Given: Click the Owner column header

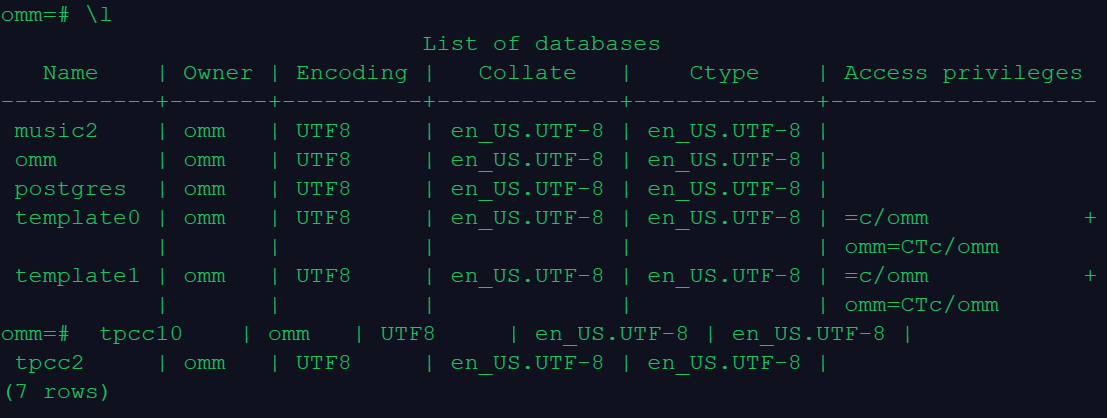Looking at the screenshot, I should tap(218, 73).
